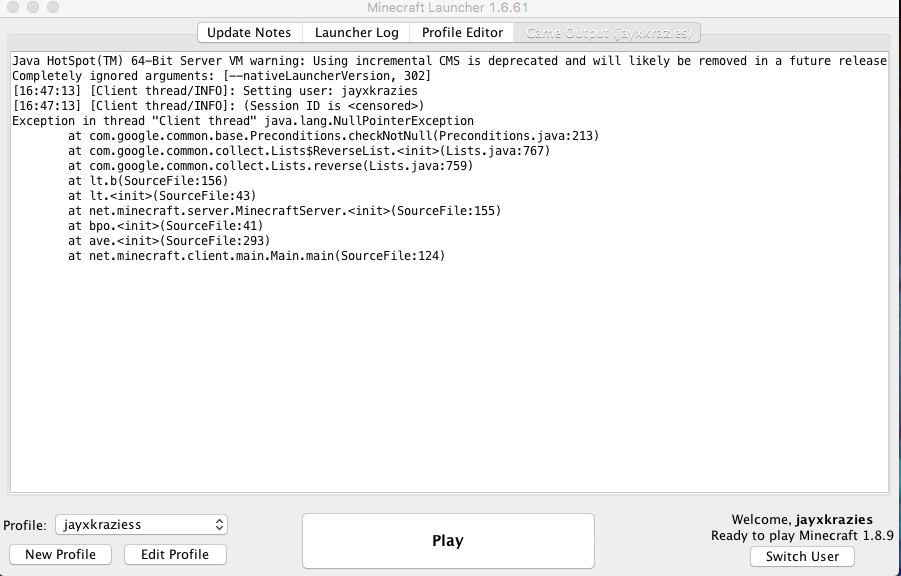Click the large Play button
901x576 pixels.
coord(448,540)
